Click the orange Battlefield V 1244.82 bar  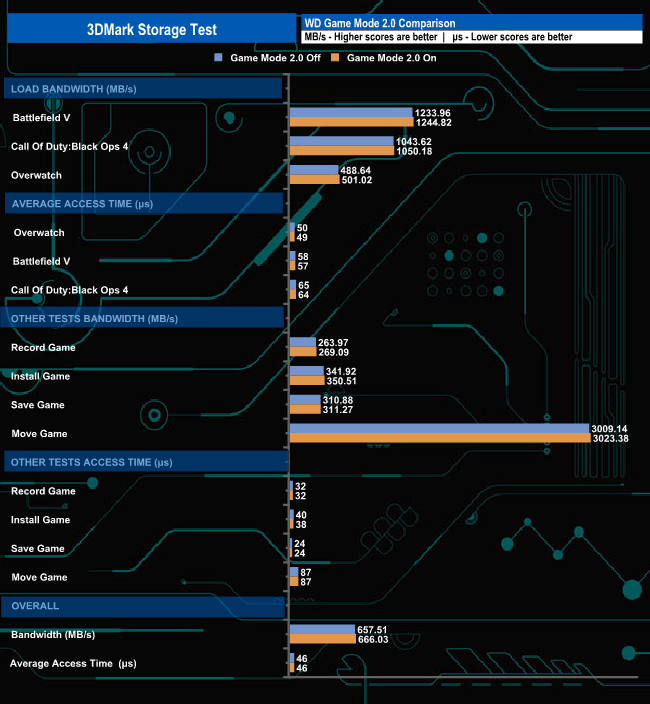pyautogui.click(x=351, y=122)
